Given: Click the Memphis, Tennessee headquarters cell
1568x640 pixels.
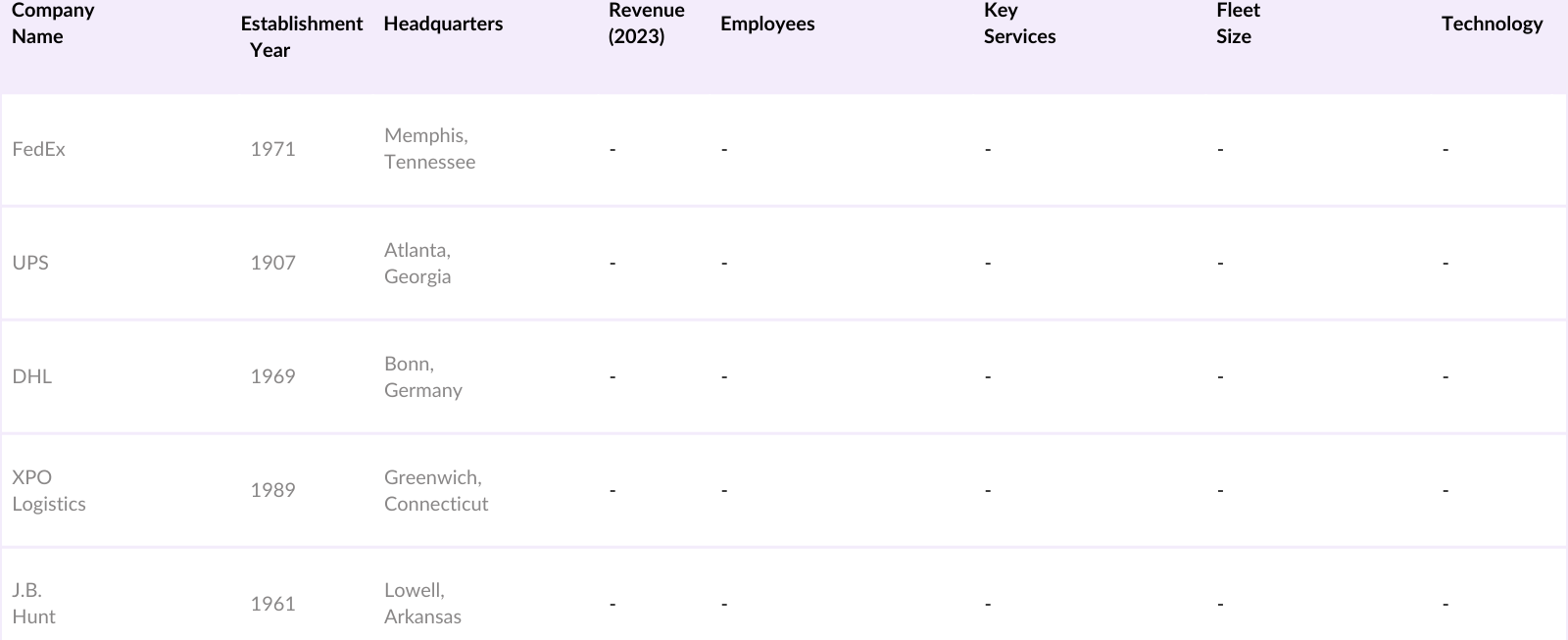Looking at the screenshot, I should pyautogui.click(x=429, y=149).
